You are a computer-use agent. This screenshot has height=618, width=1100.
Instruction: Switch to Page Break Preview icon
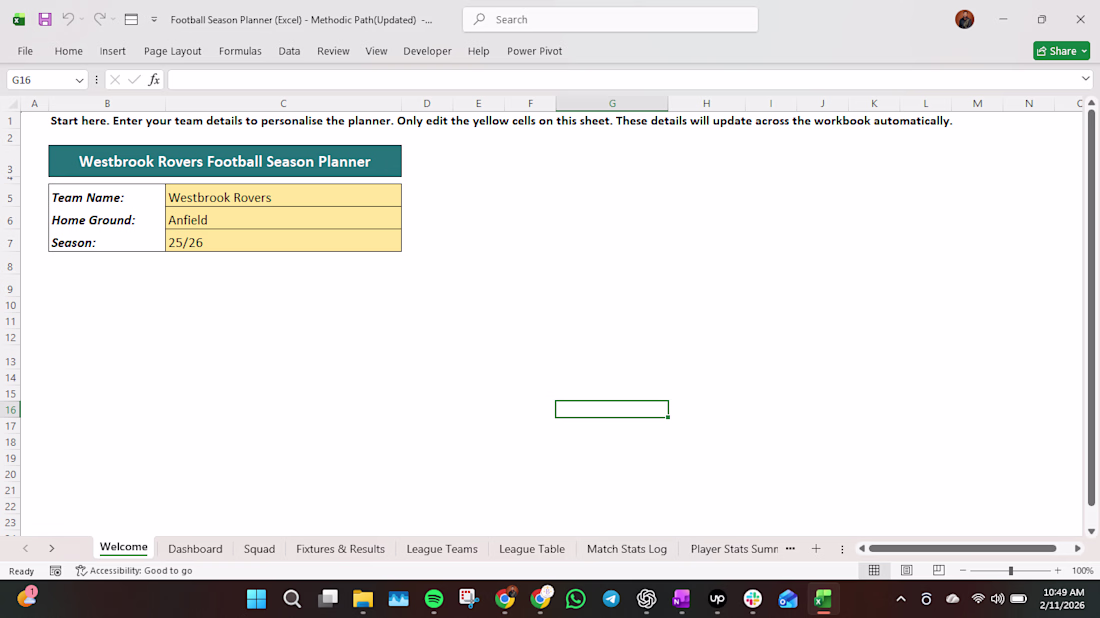click(x=939, y=570)
